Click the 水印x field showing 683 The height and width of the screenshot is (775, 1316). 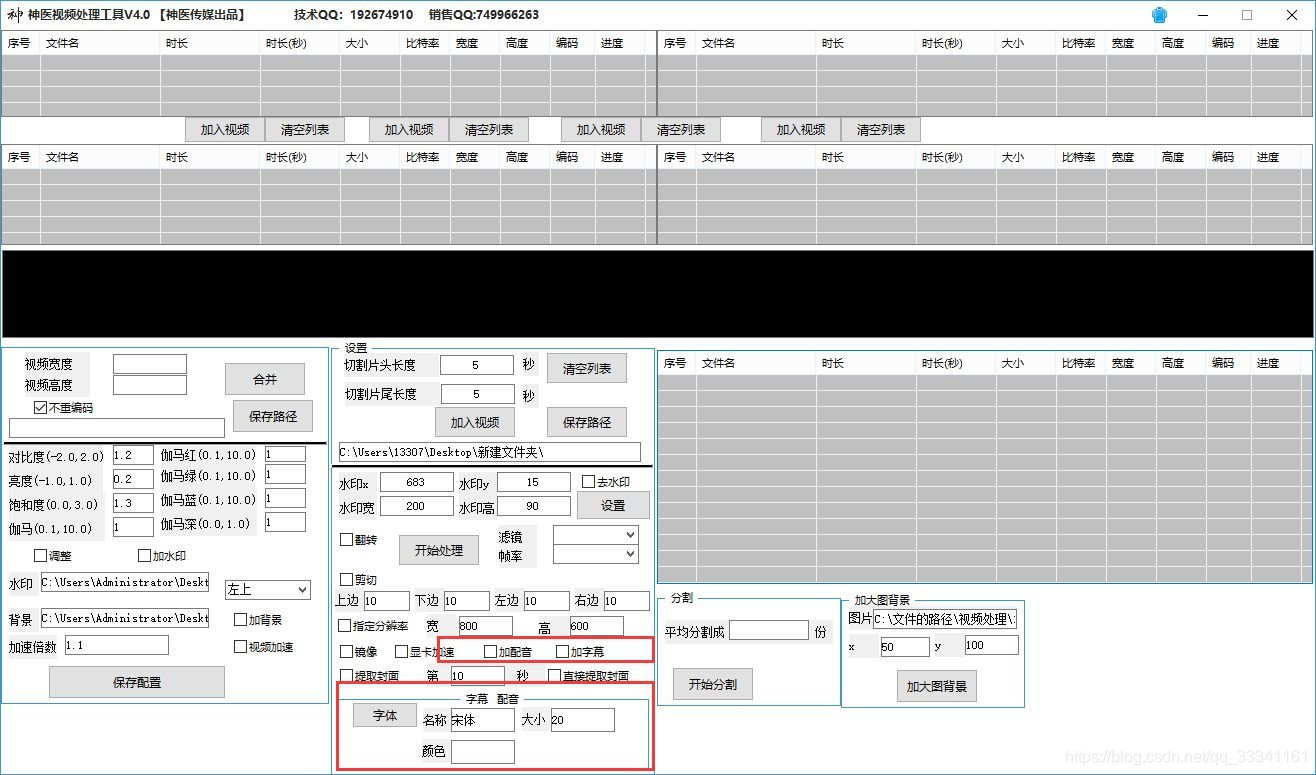[416, 482]
